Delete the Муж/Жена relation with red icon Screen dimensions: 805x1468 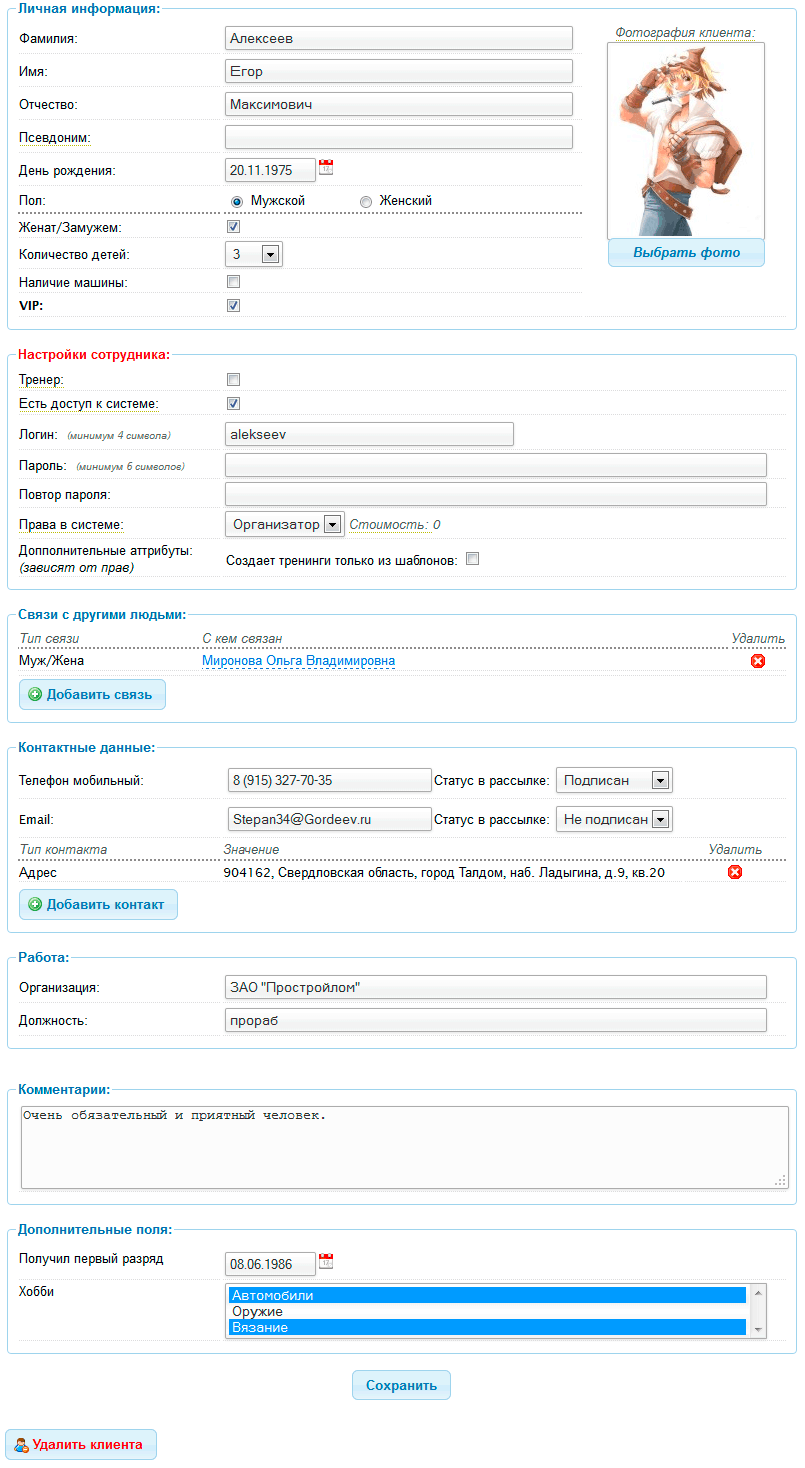[x=758, y=661]
